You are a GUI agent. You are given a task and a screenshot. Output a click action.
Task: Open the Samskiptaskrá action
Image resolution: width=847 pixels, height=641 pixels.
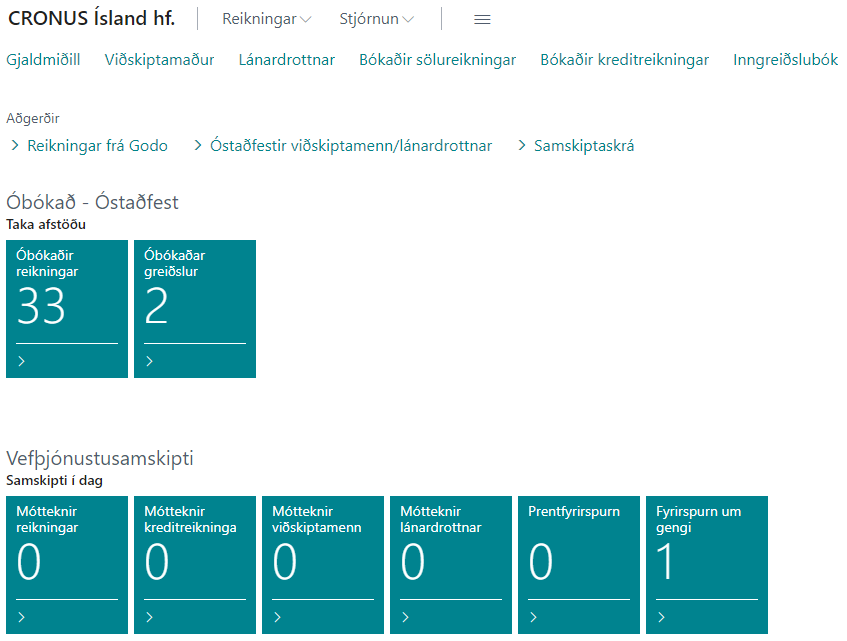(583, 146)
